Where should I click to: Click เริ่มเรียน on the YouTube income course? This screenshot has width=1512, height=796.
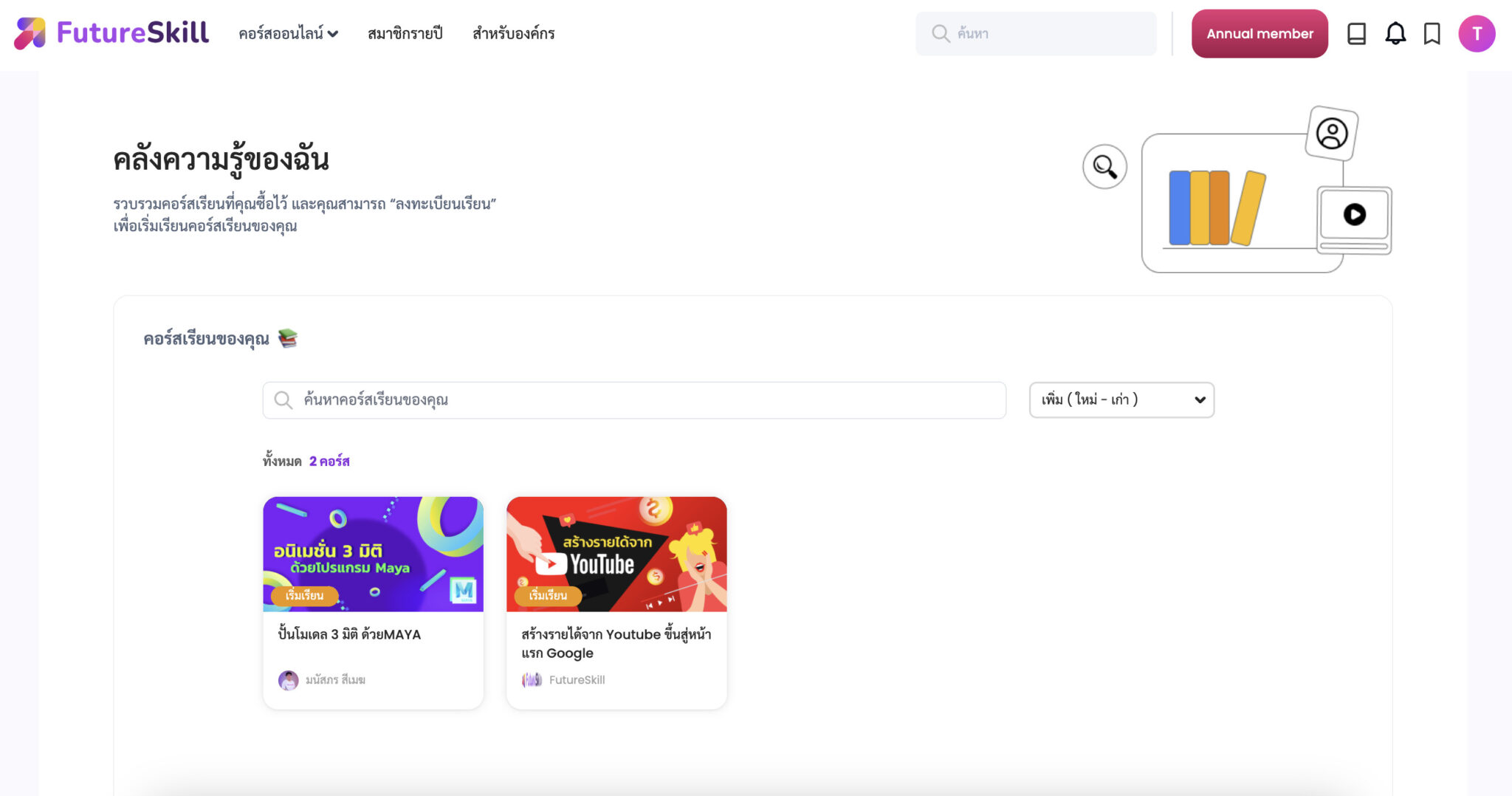[547, 596]
